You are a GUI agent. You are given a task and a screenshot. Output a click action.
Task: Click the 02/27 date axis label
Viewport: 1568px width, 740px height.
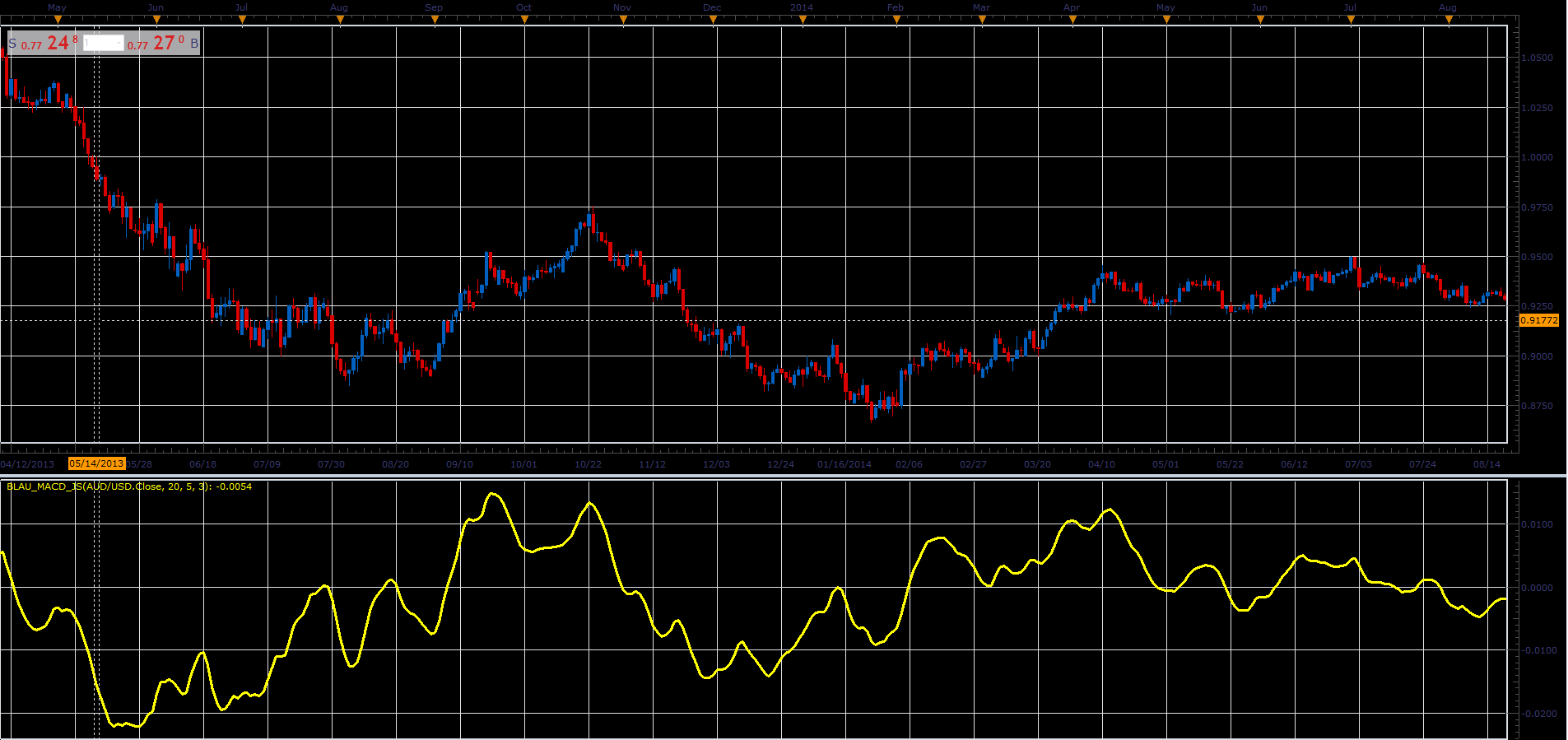(x=973, y=464)
